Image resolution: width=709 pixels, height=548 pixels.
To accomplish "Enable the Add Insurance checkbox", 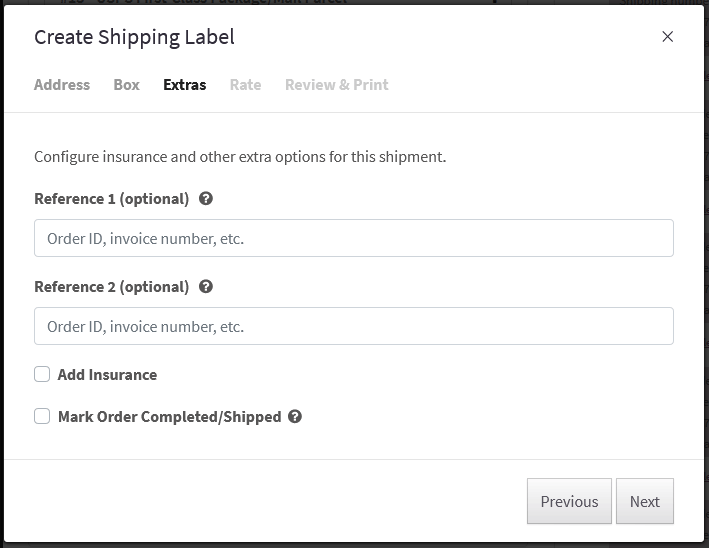I will (x=42, y=374).
